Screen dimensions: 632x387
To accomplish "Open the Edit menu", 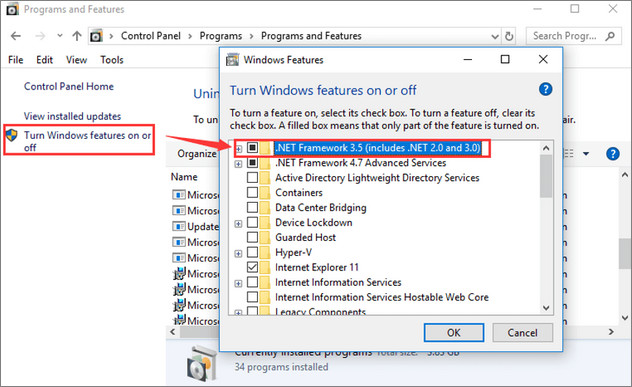I will click(x=44, y=60).
